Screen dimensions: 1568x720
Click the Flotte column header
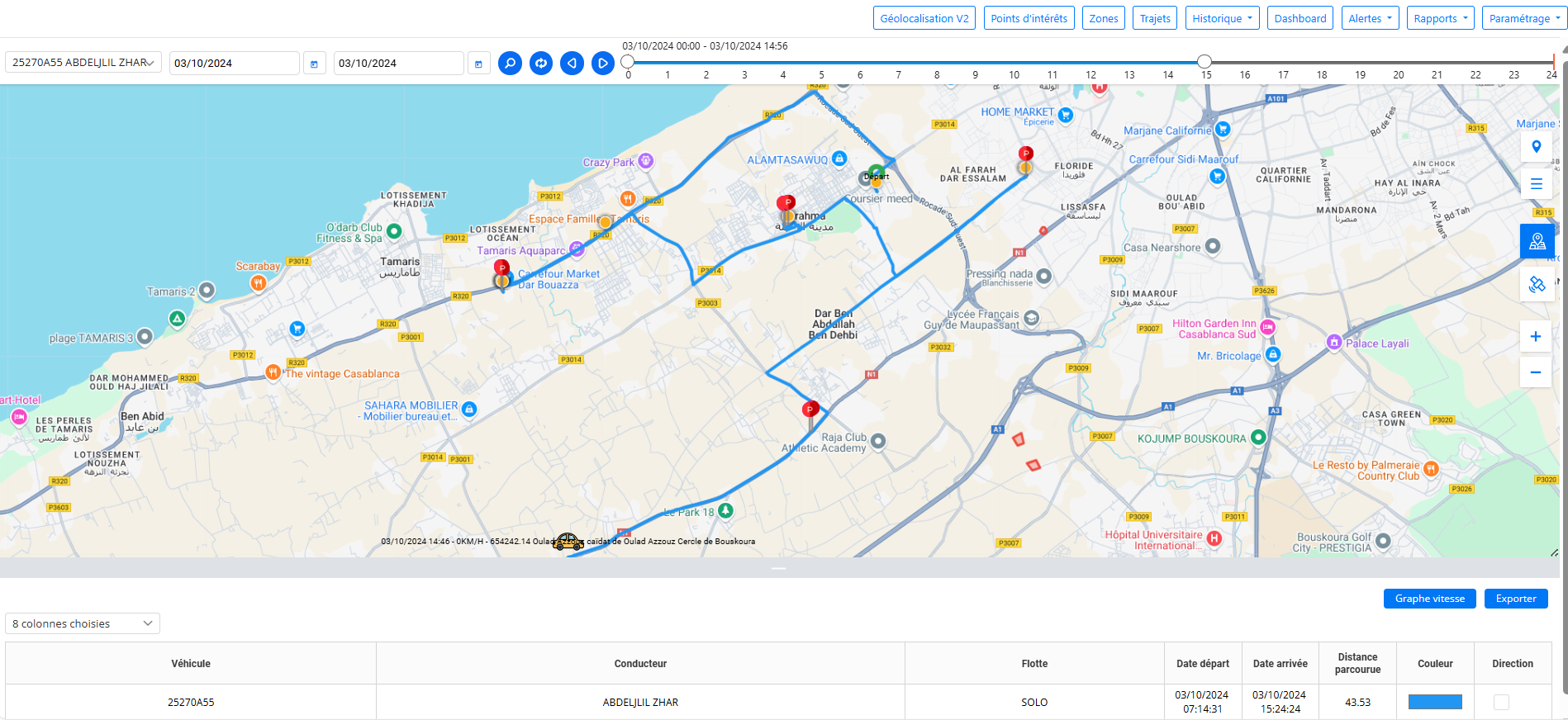tap(1034, 664)
